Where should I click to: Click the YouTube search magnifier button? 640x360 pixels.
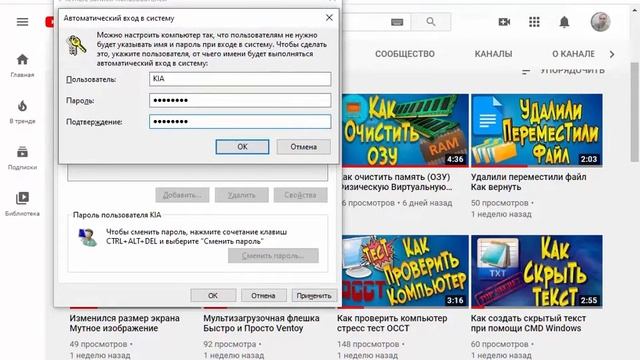[431, 22]
